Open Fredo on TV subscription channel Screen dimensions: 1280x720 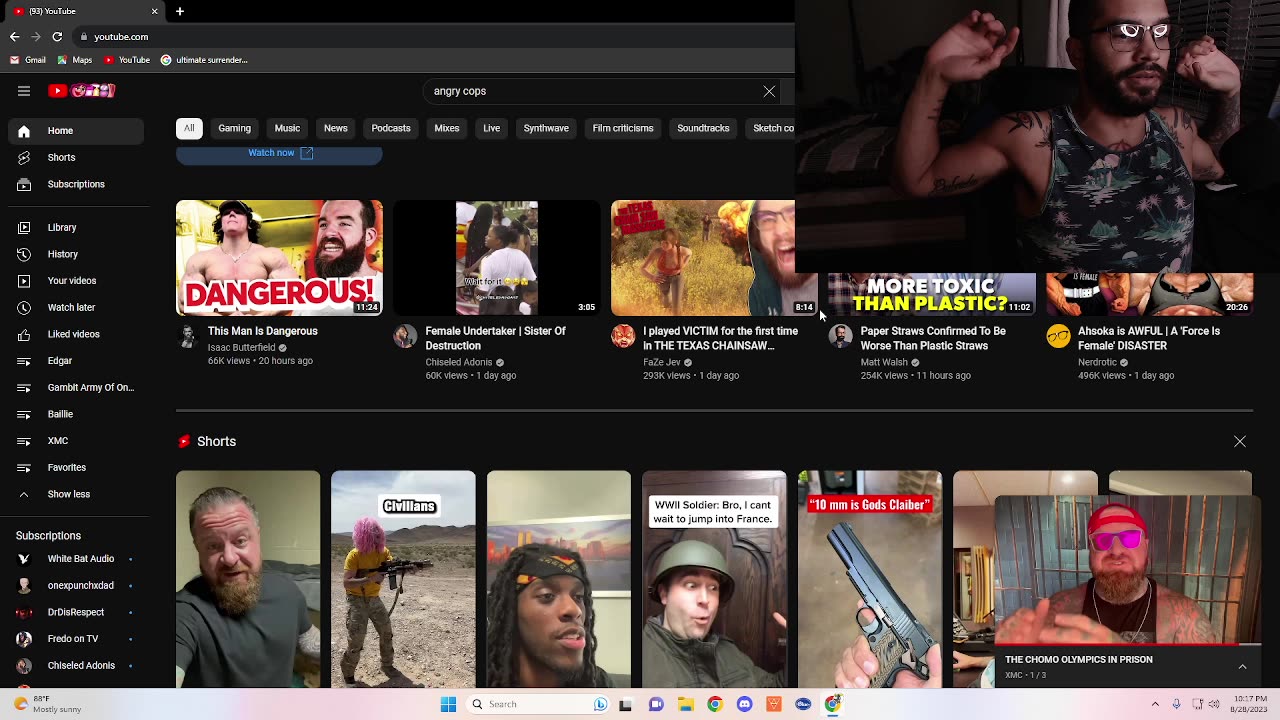tap(76, 639)
